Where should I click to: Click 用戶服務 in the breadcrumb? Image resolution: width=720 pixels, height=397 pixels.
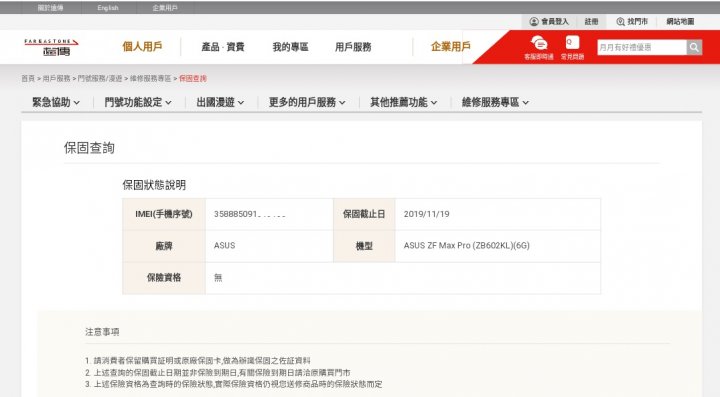pos(56,78)
